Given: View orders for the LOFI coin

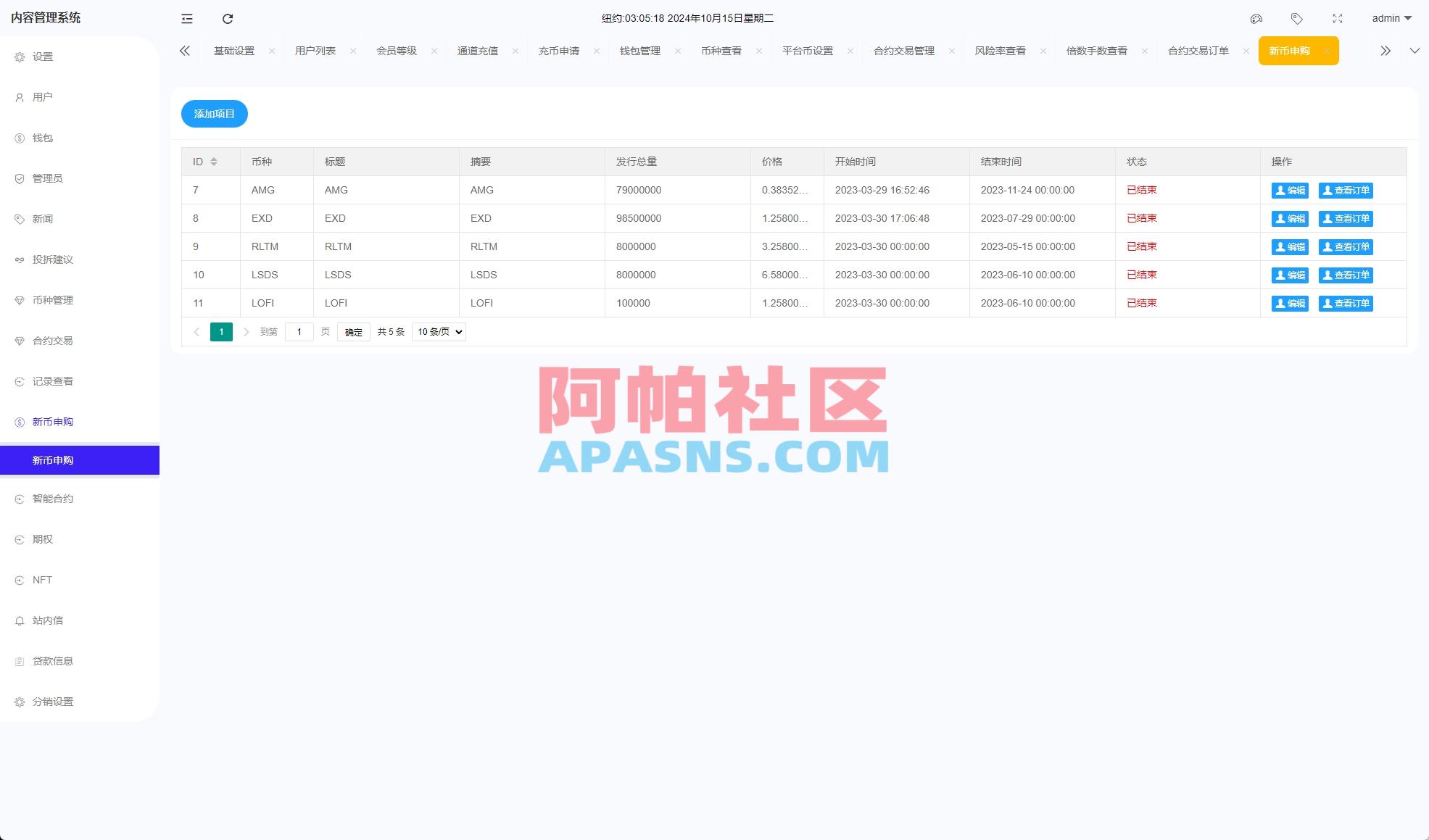Looking at the screenshot, I should pos(1346,303).
